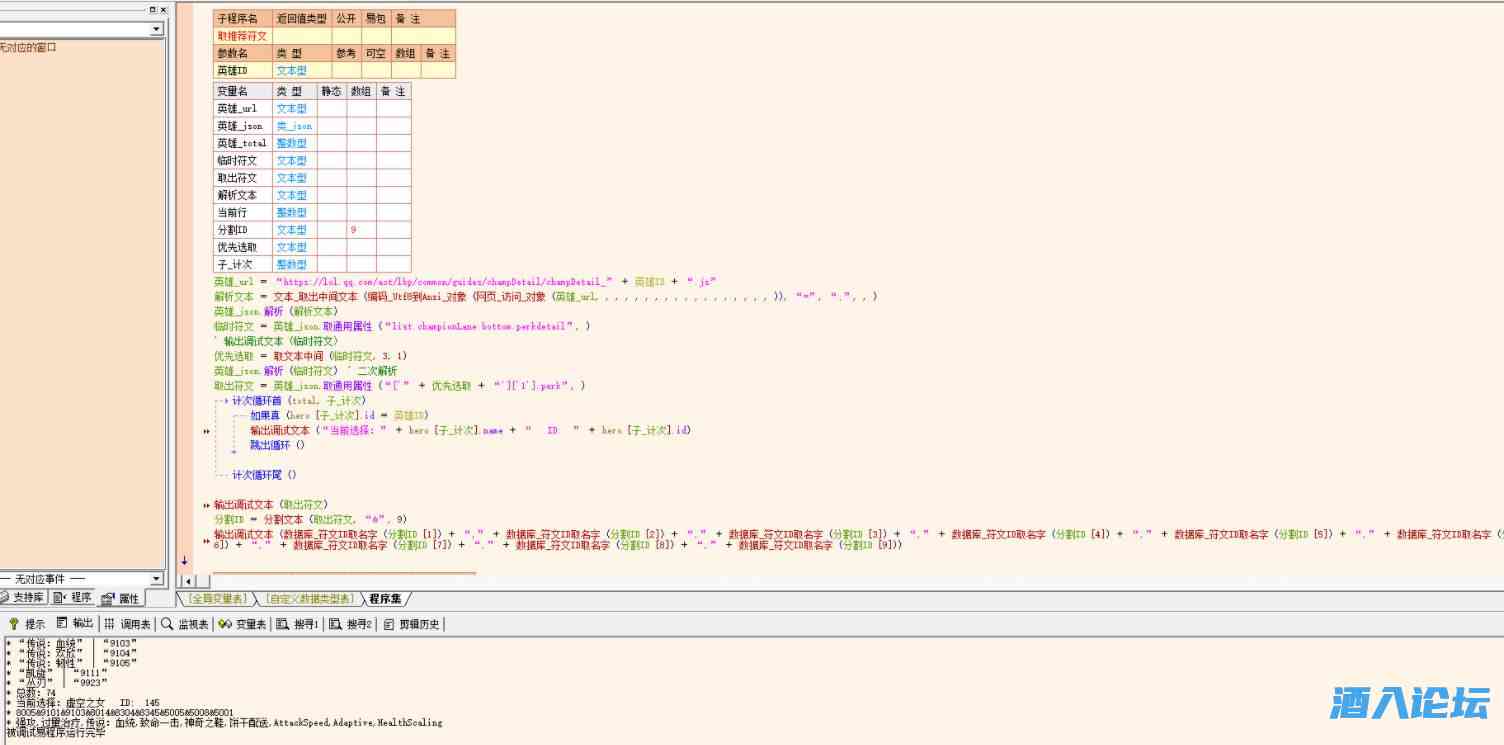Switch to the 支持库 library tab

point(22,598)
